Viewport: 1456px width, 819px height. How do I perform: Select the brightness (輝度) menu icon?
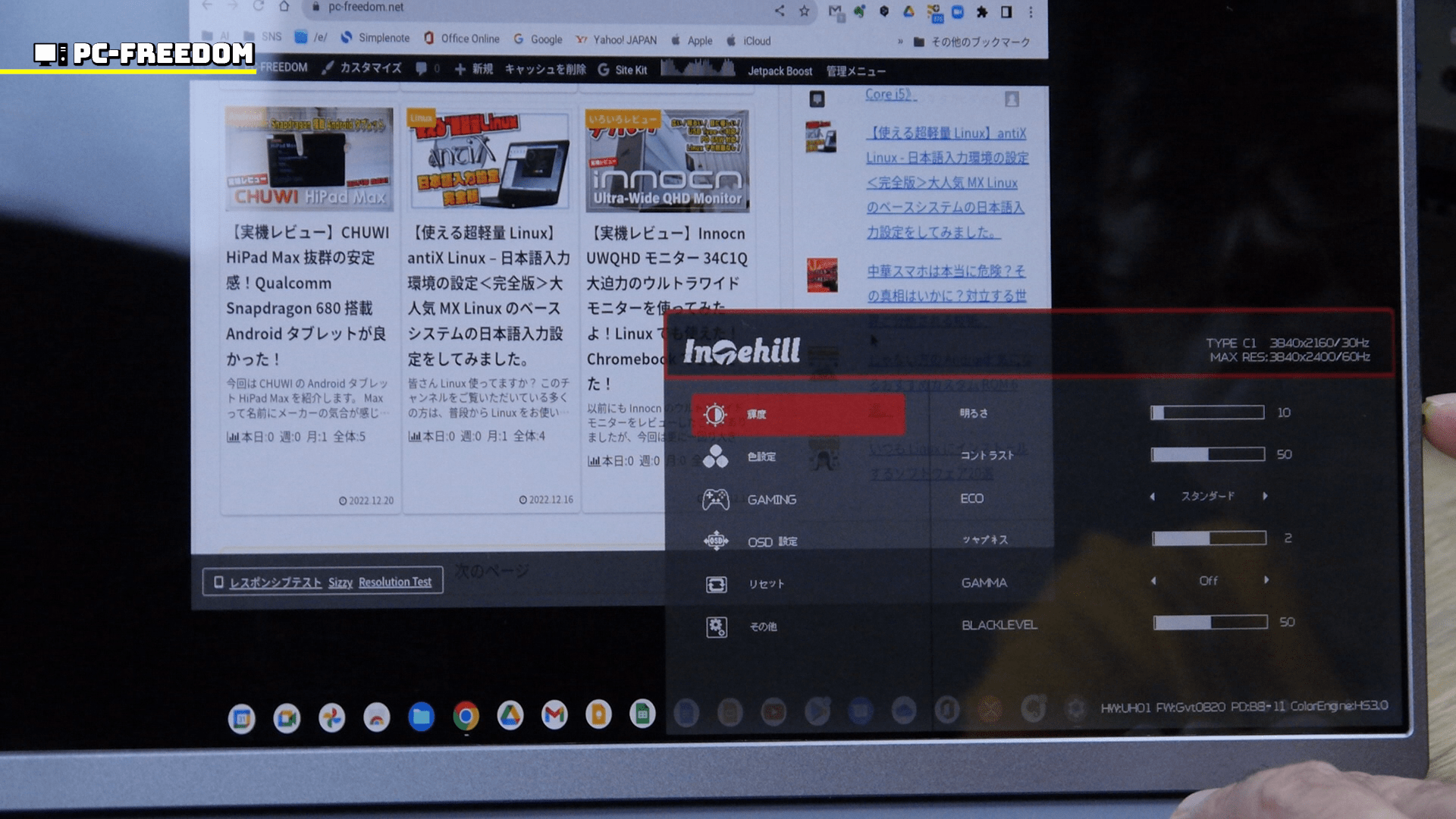(x=714, y=414)
